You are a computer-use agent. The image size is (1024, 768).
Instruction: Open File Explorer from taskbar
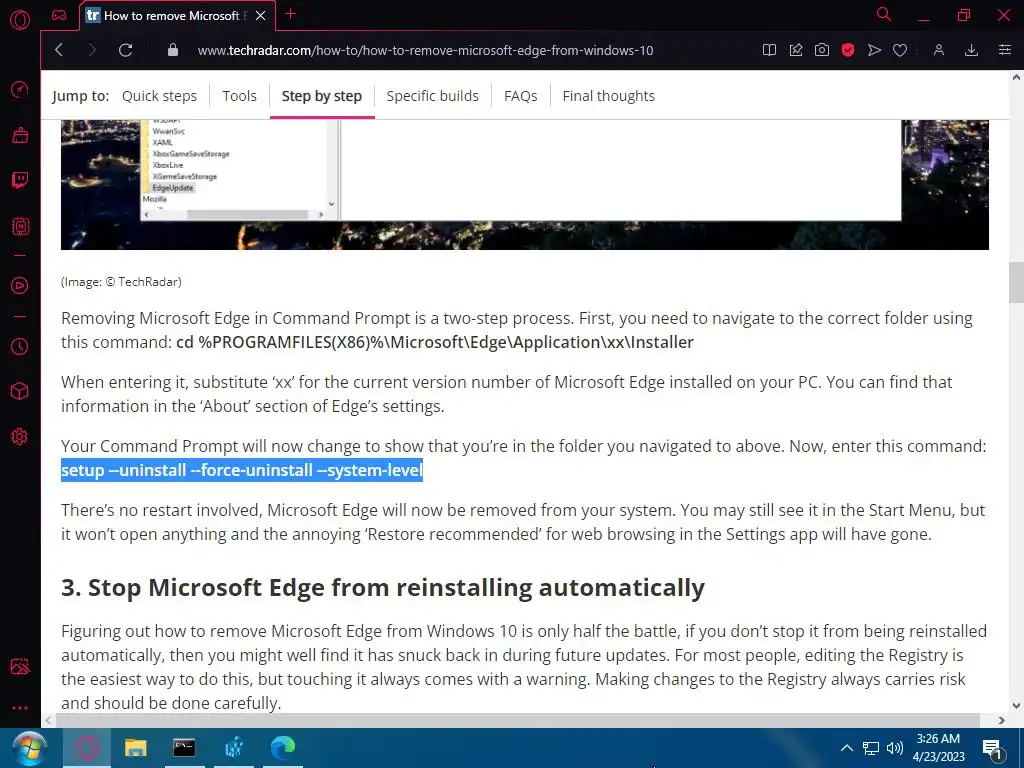point(135,748)
